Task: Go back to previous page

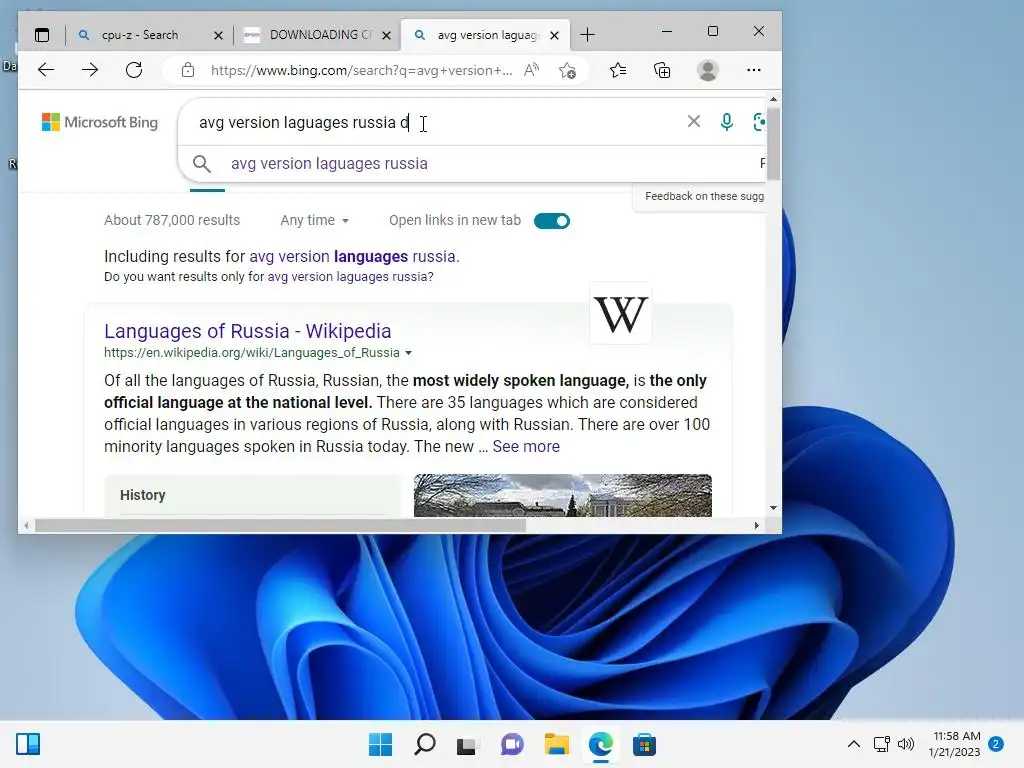Action: coord(46,70)
